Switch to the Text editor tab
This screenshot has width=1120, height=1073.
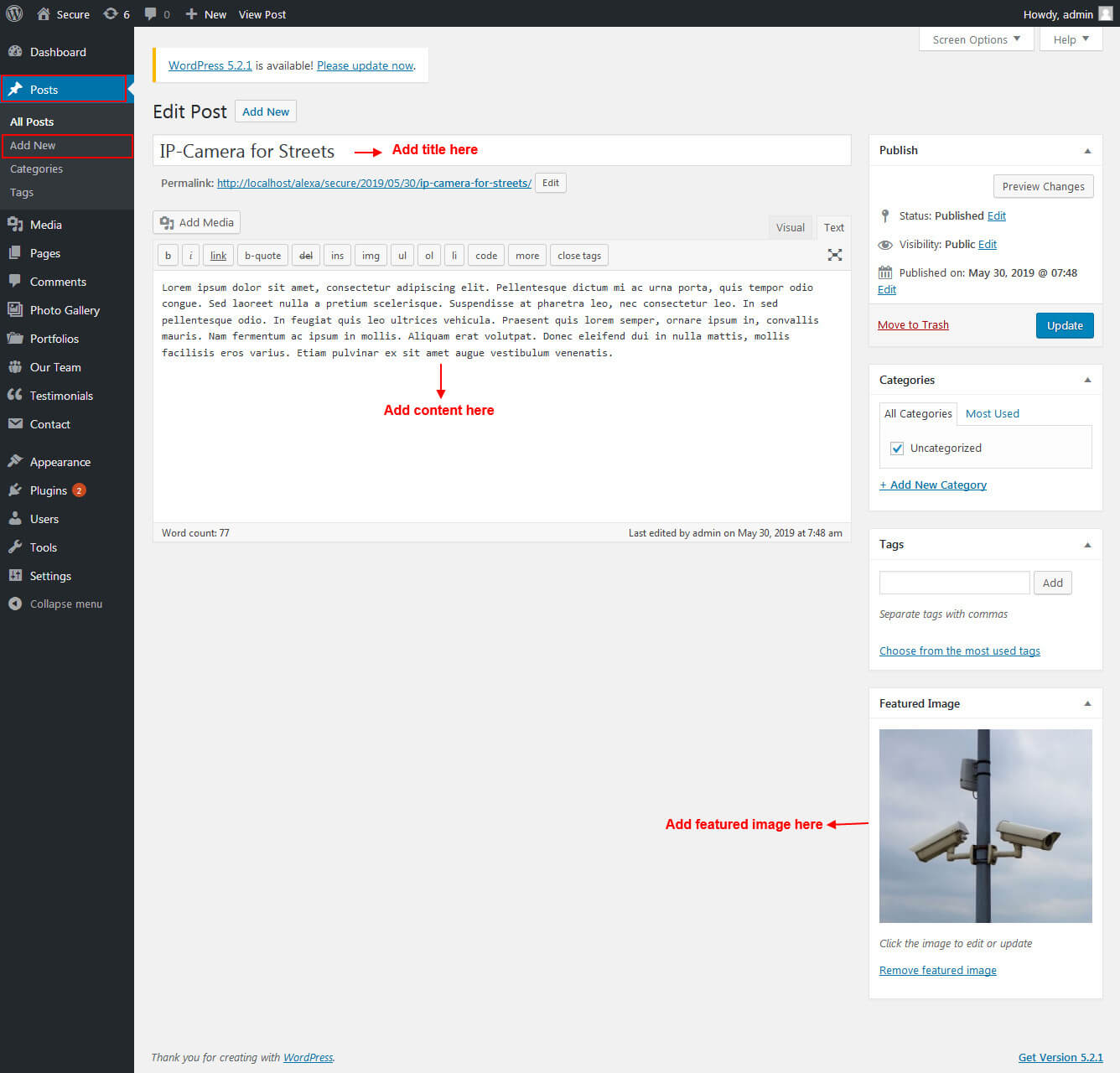pyautogui.click(x=833, y=227)
